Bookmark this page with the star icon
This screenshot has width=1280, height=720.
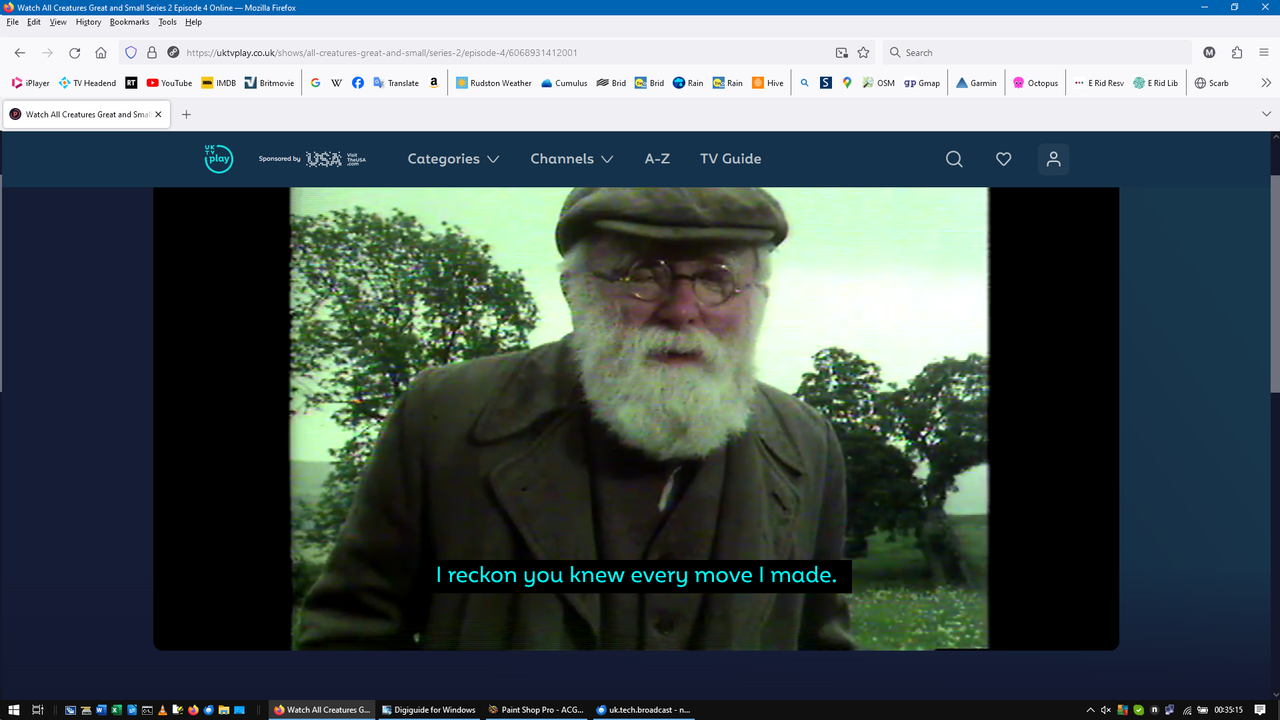863,53
